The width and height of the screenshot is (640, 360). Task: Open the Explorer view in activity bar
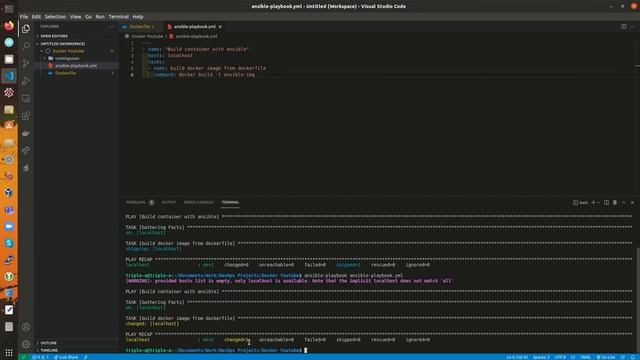[x=26, y=29]
